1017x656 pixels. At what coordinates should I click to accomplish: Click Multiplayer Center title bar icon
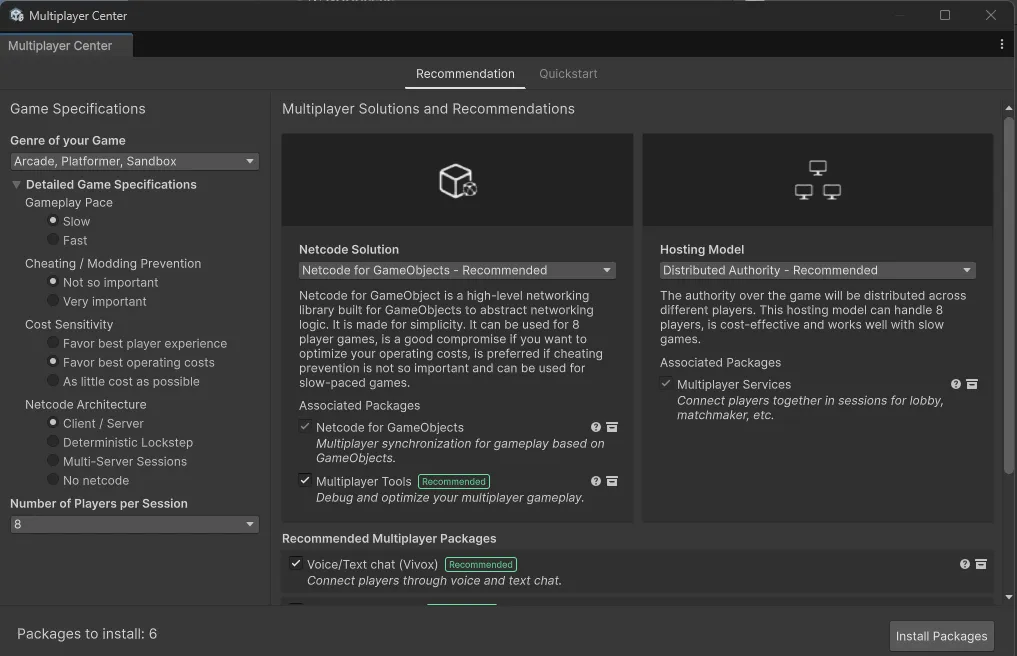point(17,15)
